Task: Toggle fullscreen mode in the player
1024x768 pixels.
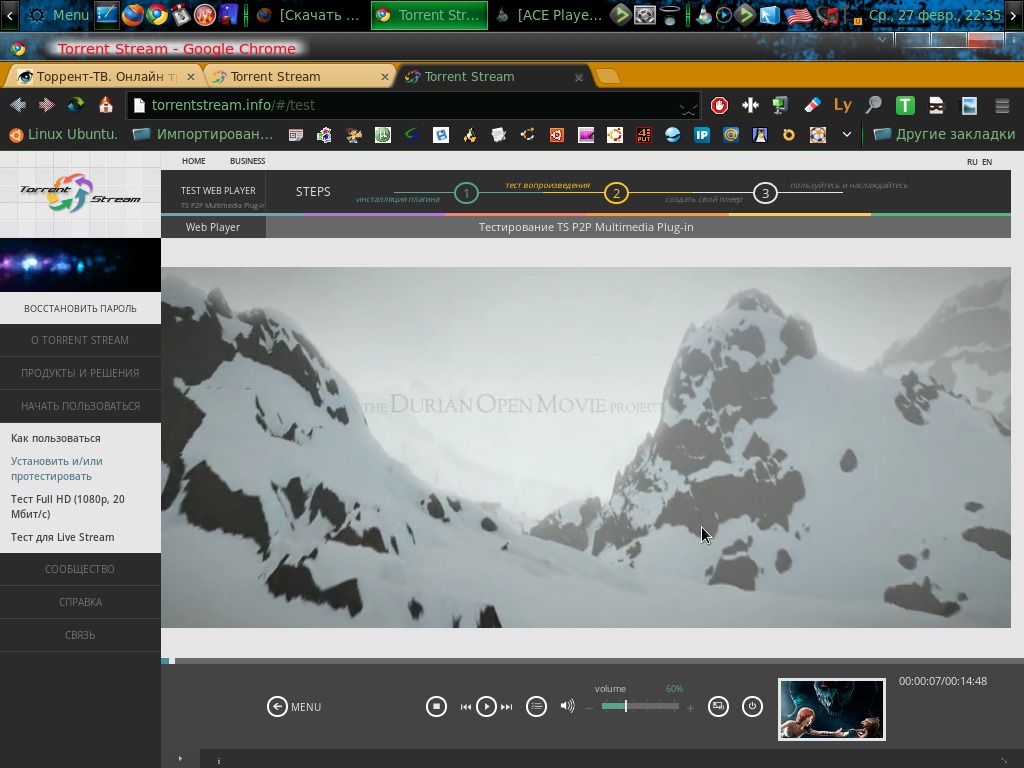Action: click(718, 706)
